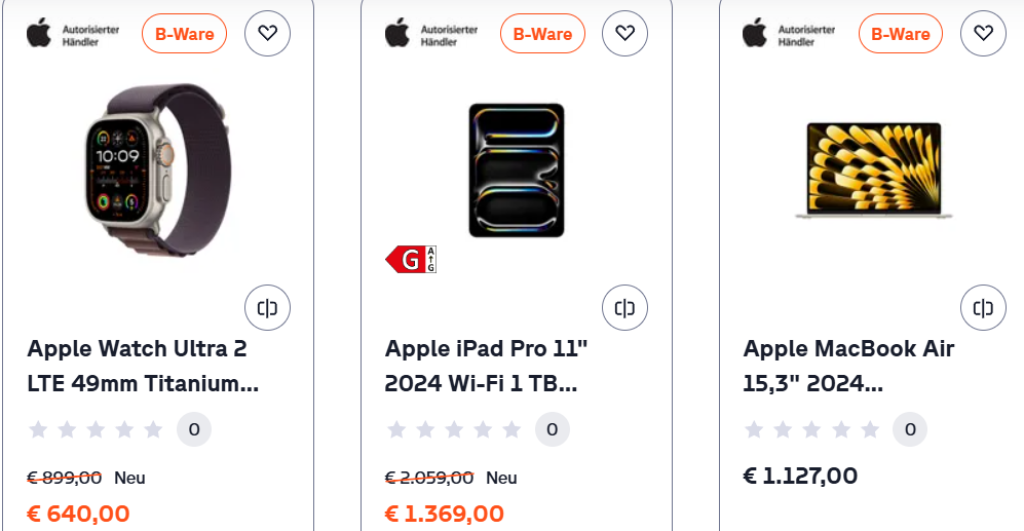Click B-Ware badge on Apple Watch card
Screen dimensions: 1024x531
point(184,34)
